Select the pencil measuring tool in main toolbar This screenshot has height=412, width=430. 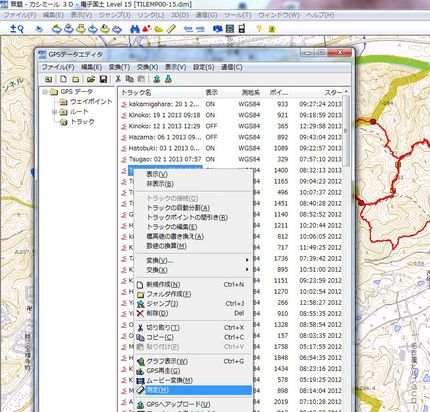pyautogui.click(x=171, y=29)
